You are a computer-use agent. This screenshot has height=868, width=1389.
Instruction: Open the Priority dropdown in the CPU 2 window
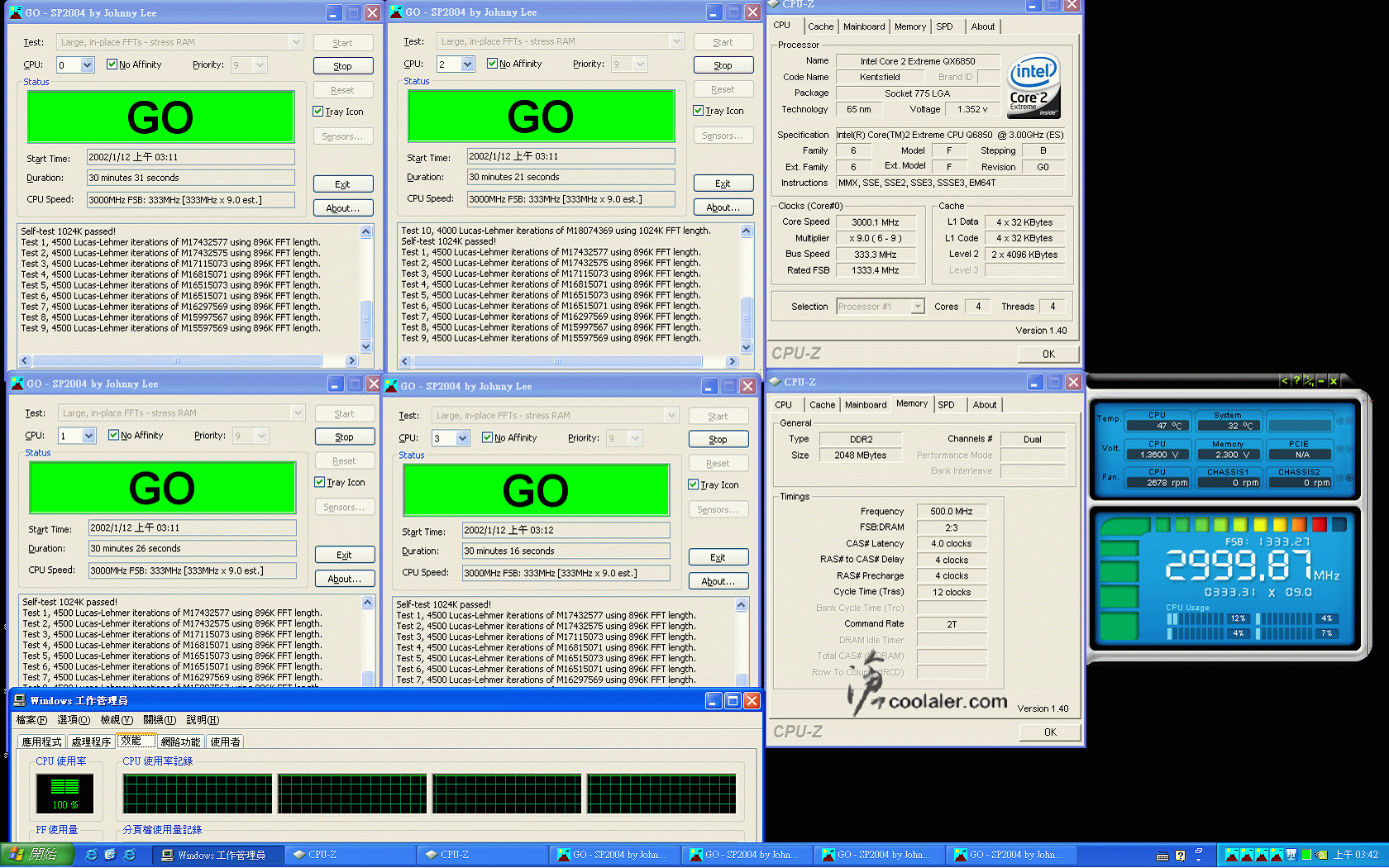click(x=640, y=64)
